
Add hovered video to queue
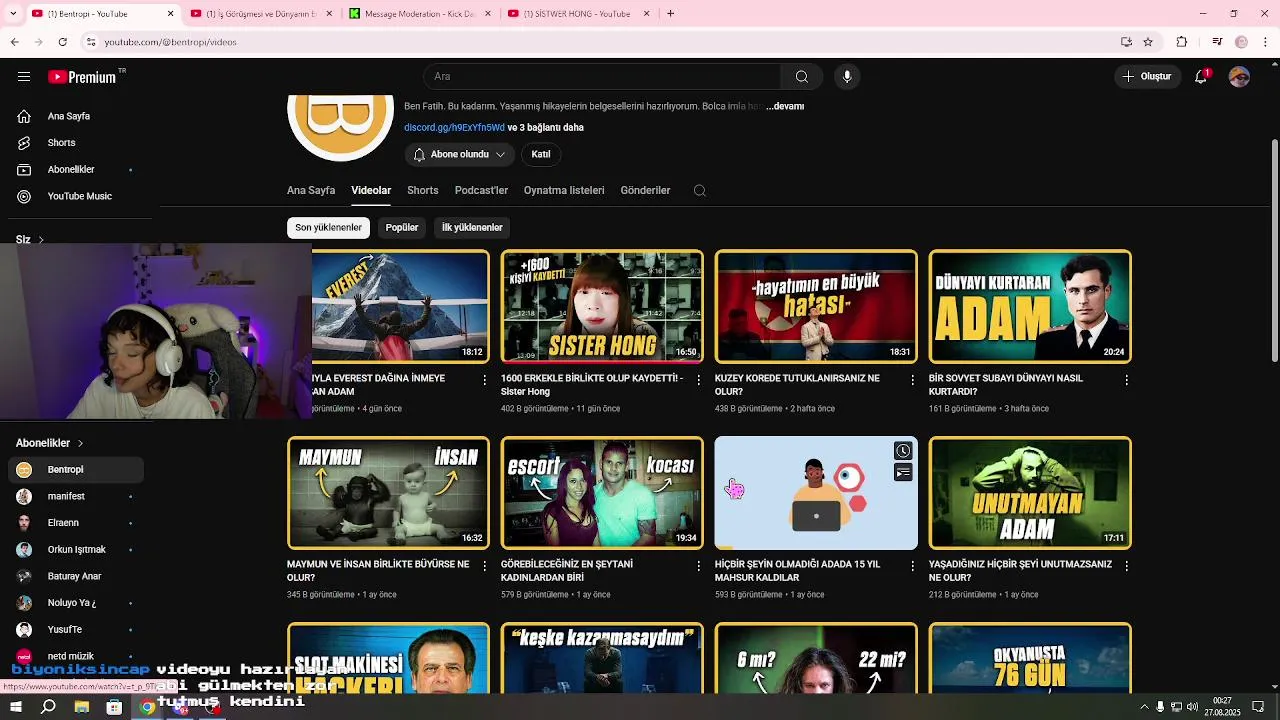point(903,472)
